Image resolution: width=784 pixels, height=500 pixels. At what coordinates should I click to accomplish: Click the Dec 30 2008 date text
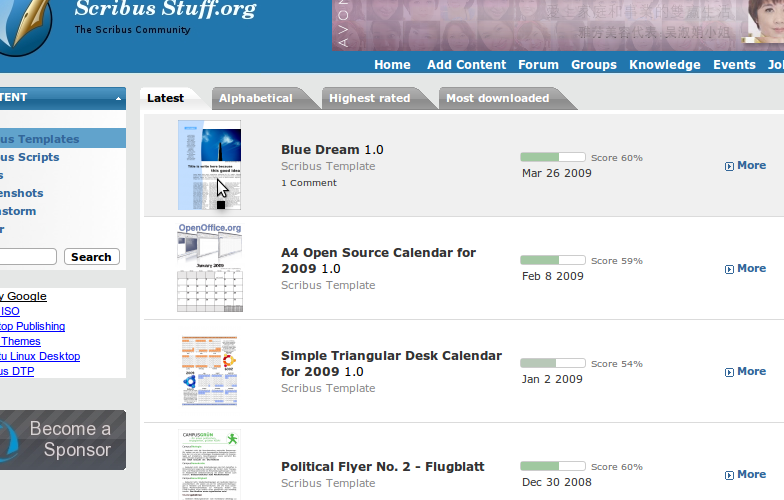tap(556, 482)
